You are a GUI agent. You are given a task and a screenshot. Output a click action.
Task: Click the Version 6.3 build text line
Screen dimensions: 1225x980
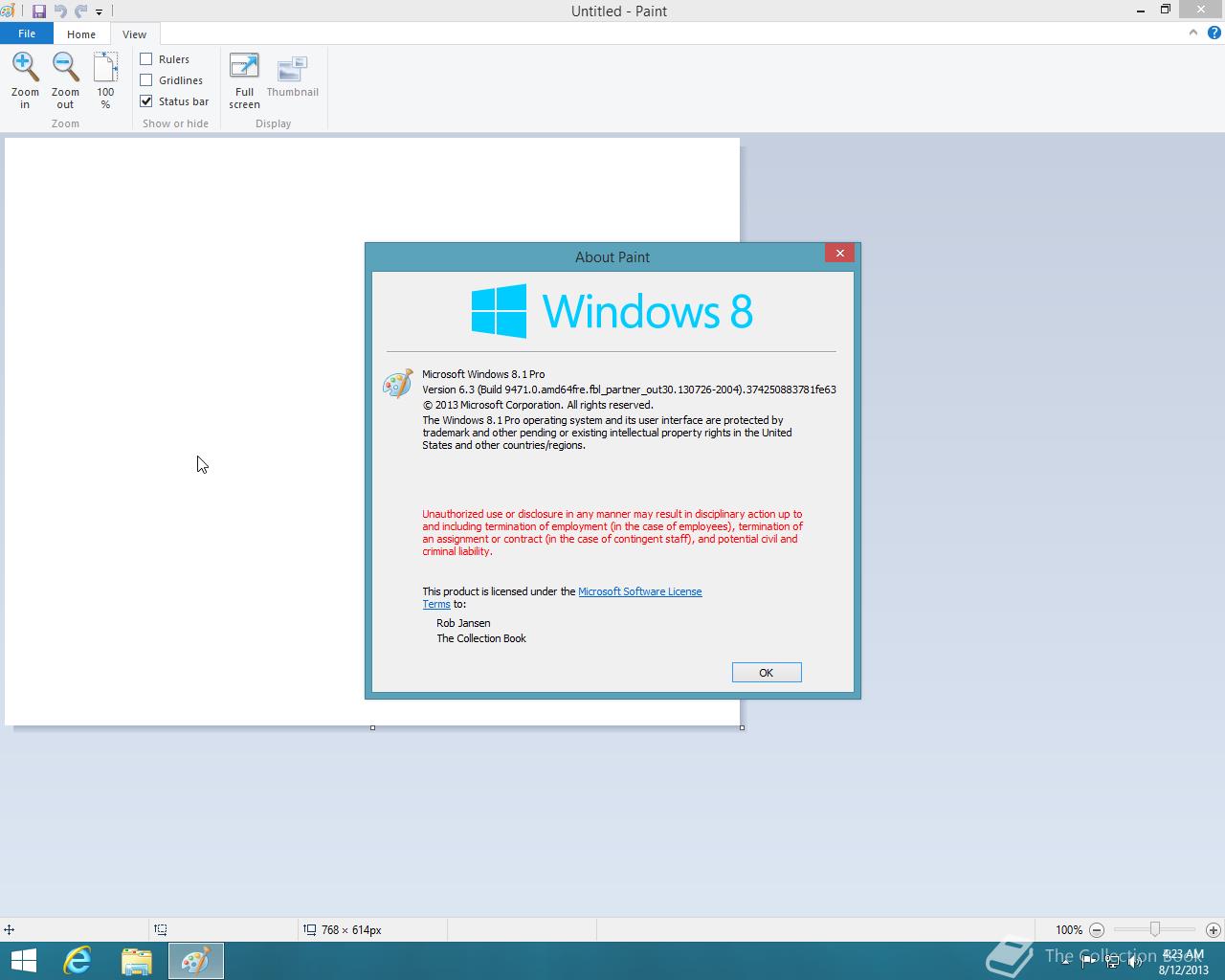[629, 390]
